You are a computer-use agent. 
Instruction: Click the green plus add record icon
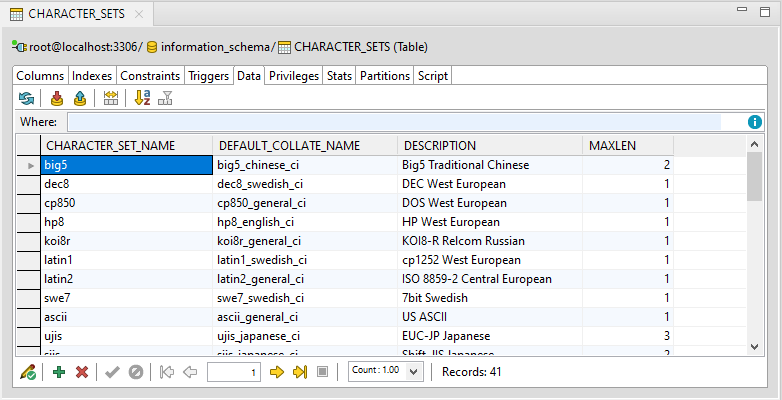[x=59, y=372]
